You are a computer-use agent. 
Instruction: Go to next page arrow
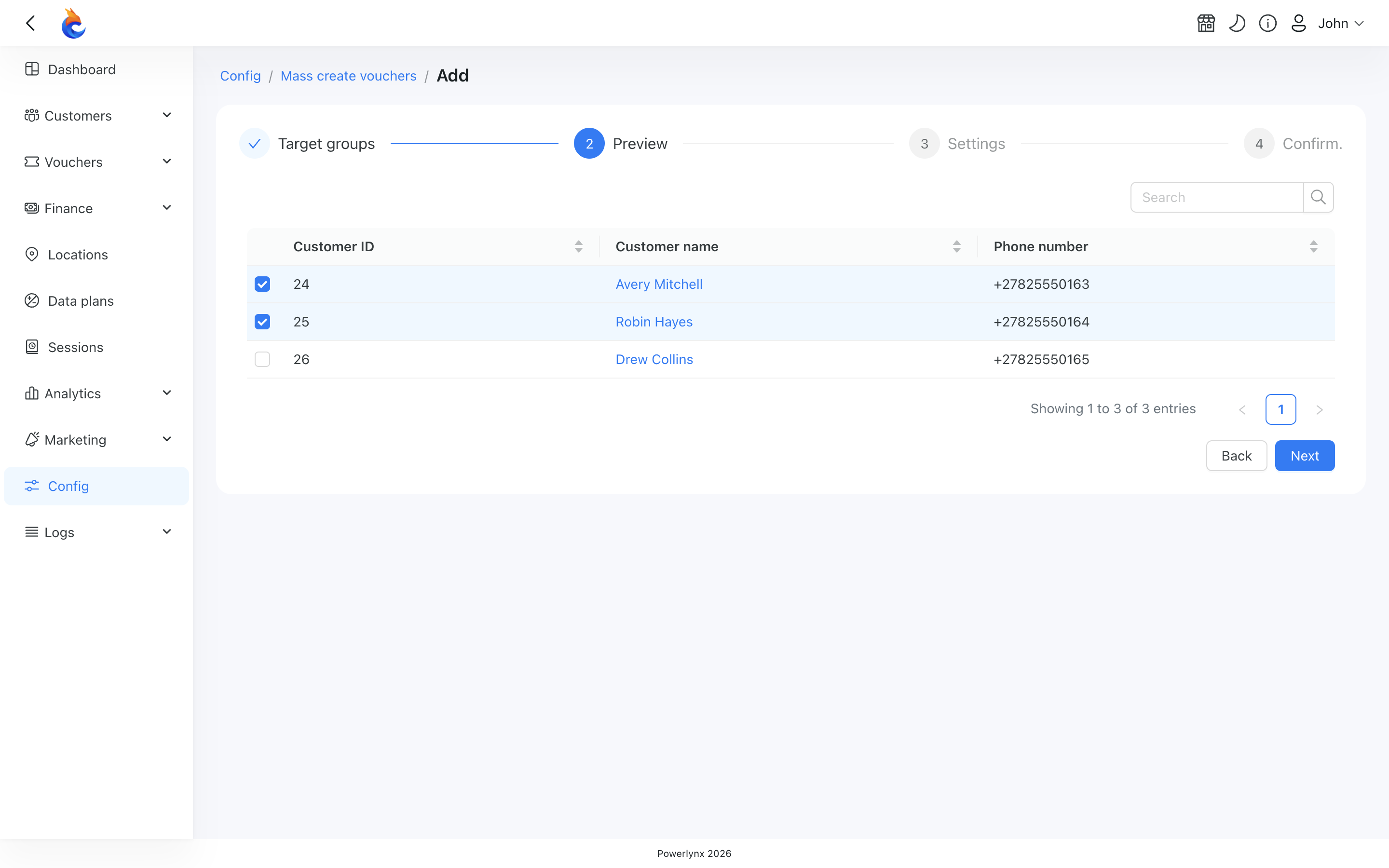1320,410
